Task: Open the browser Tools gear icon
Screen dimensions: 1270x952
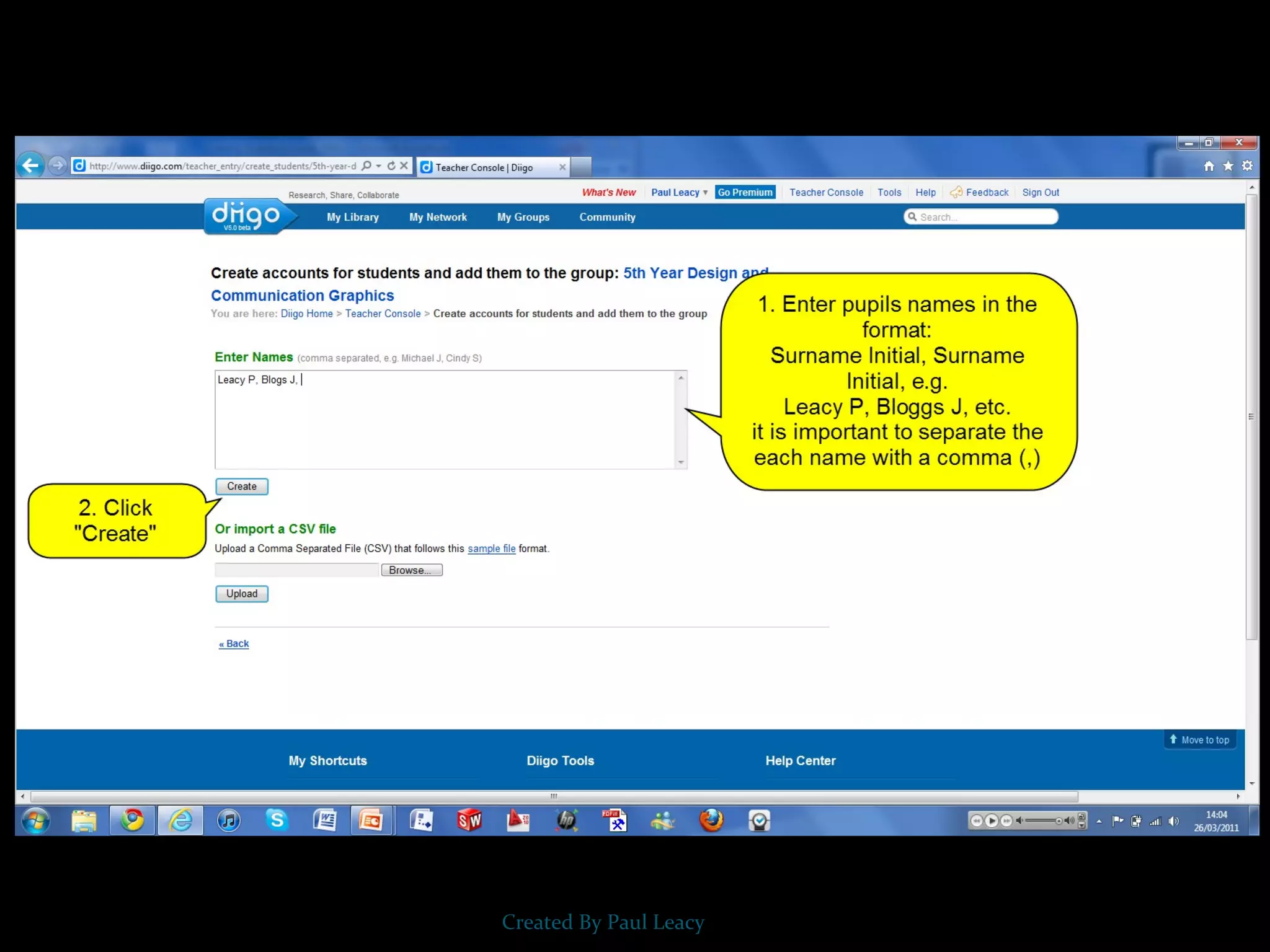Action: [1247, 166]
